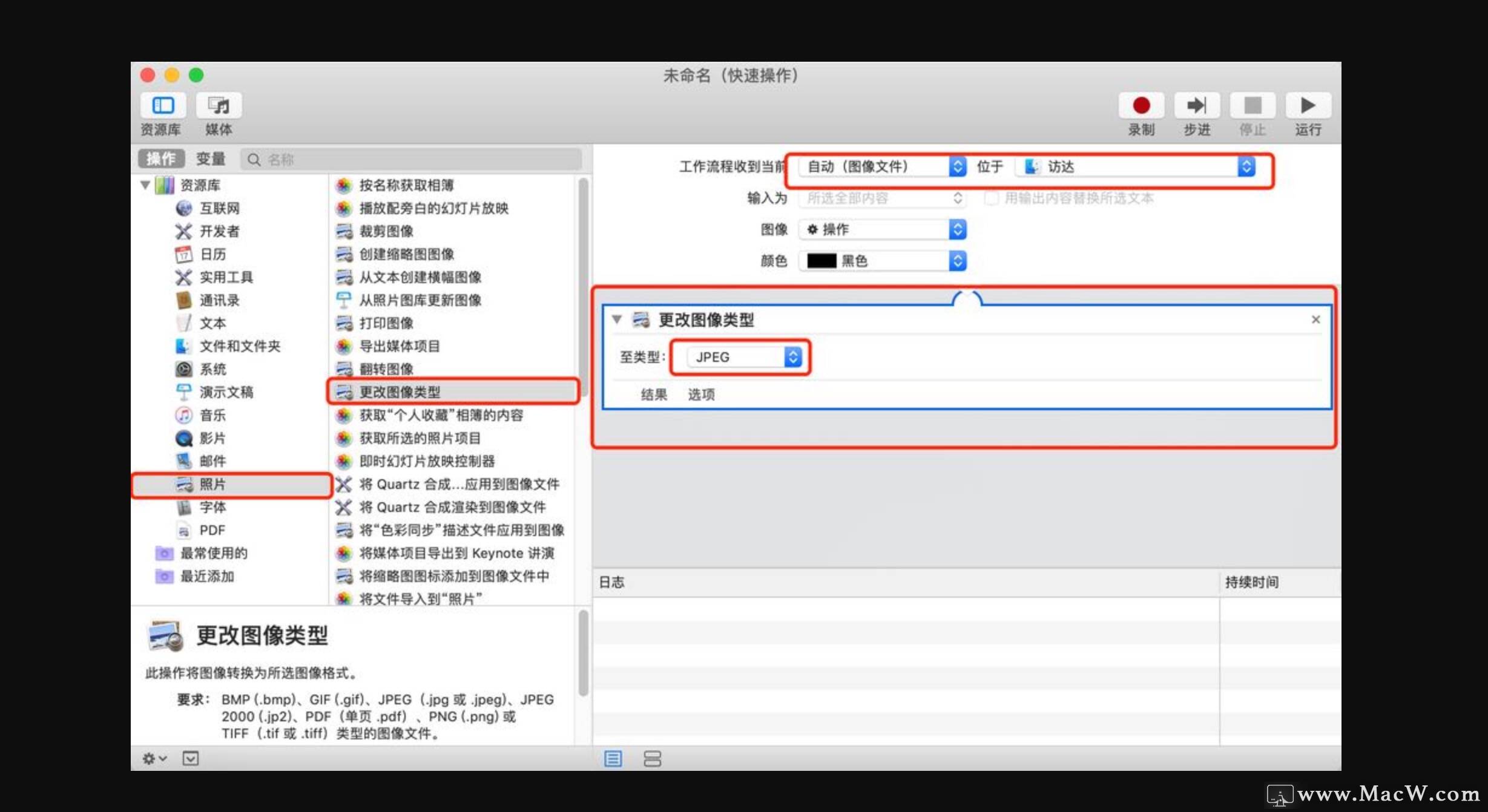The width and height of the screenshot is (1488, 812).
Task: Click the 选项 link in action
Action: (x=701, y=395)
